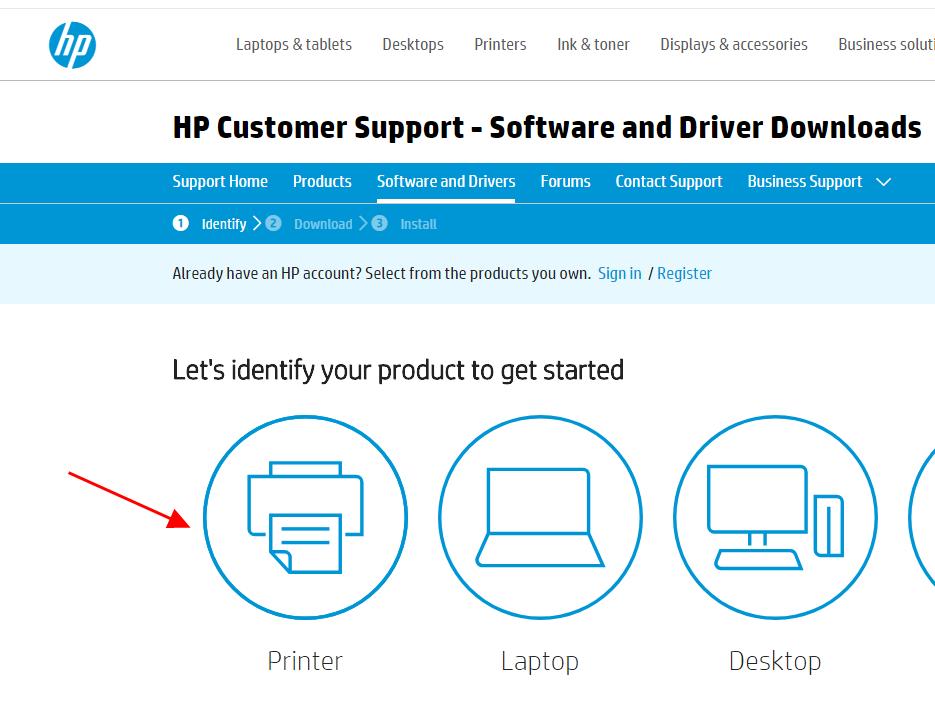Select the Software and Drivers tab
The width and height of the screenshot is (935, 703).
[446, 182]
